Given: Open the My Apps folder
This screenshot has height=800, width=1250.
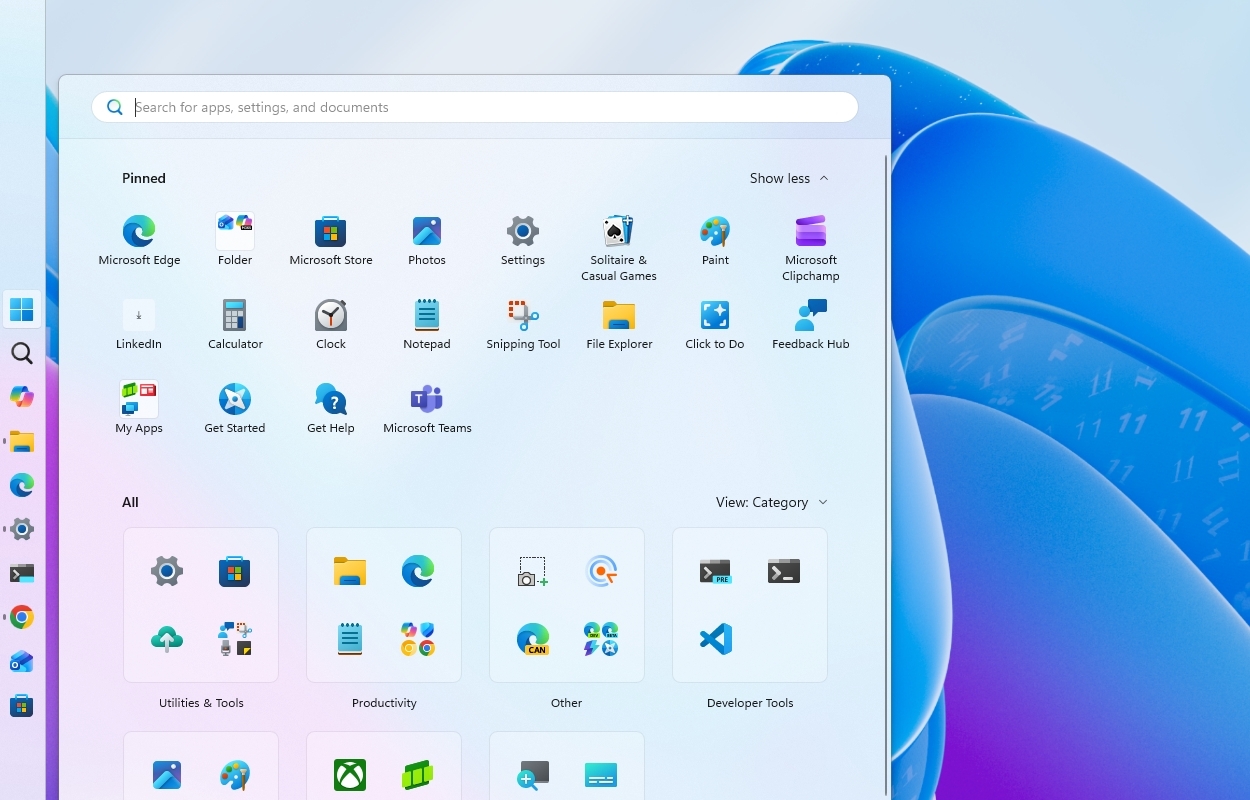Looking at the screenshot, I should pos(139,409).
